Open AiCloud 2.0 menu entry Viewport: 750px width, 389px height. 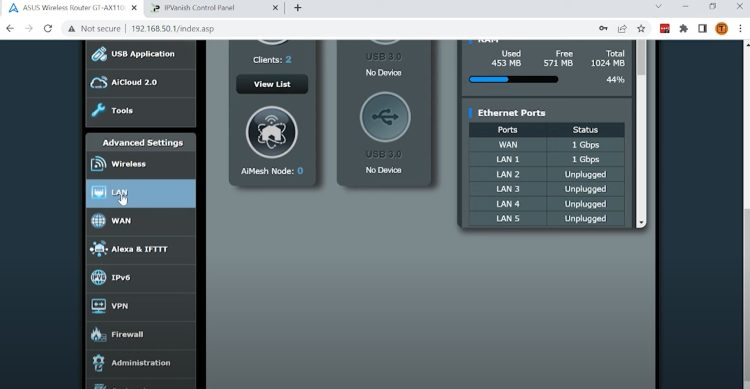(x=141, y=82)
